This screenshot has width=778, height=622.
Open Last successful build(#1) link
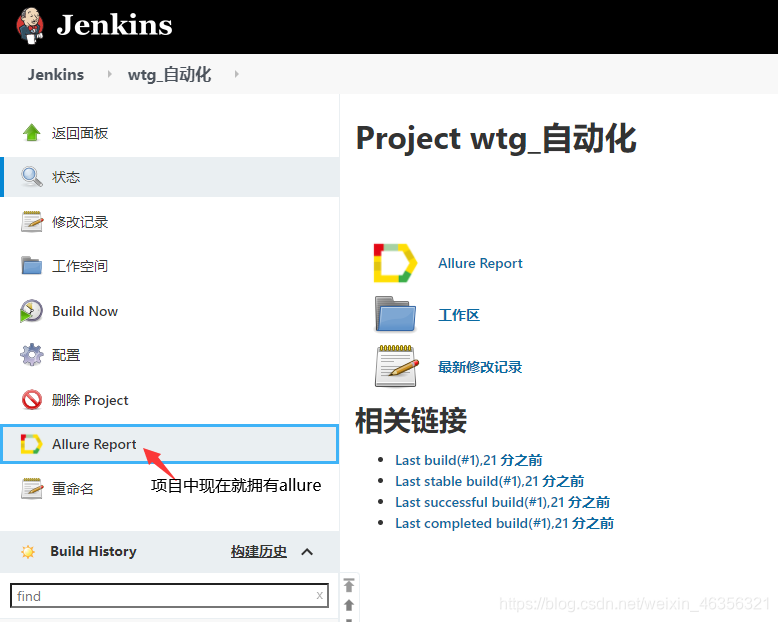pyautogui.click(x=502, y=502)
